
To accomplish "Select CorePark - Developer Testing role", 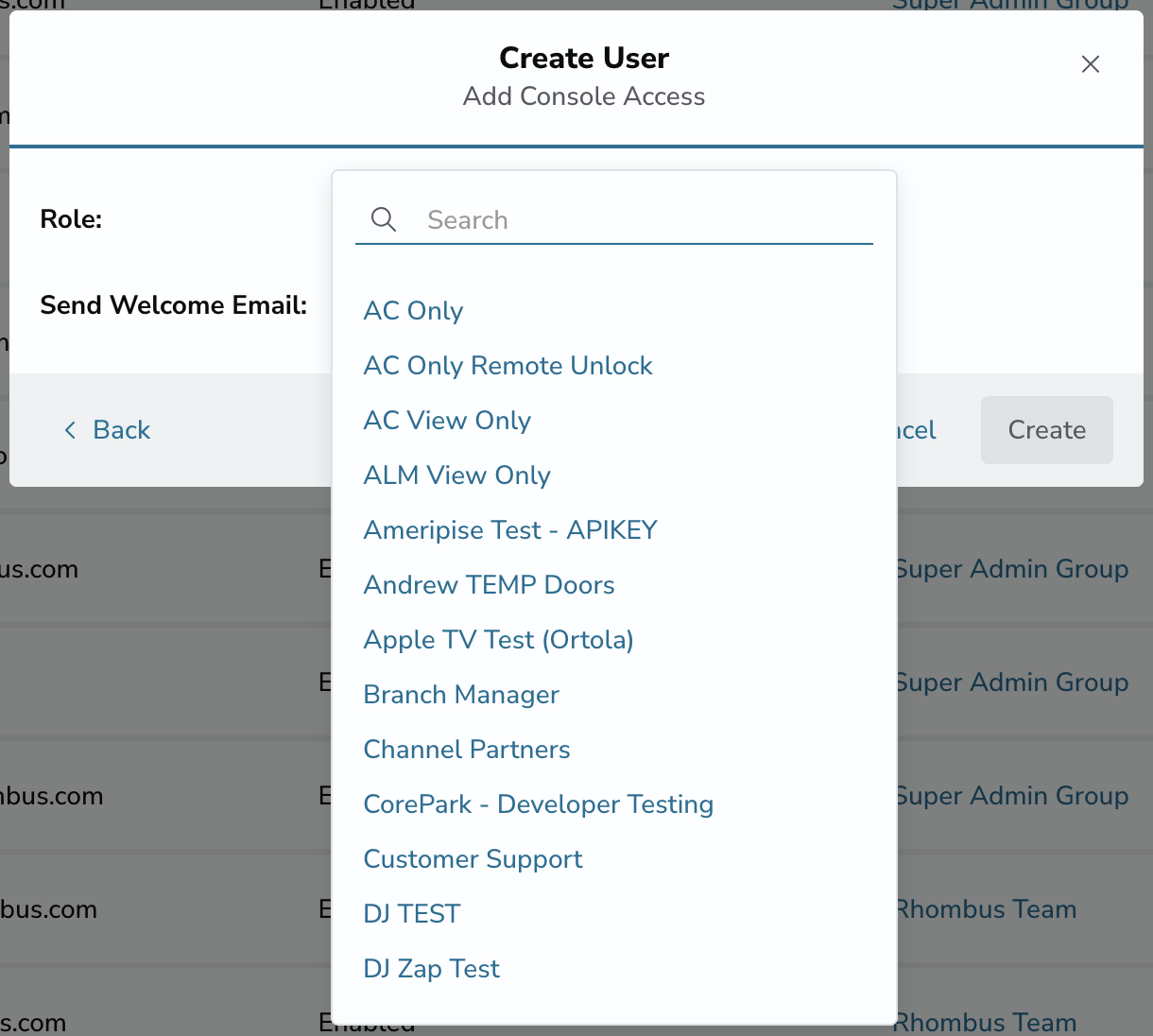I will tap(539, 804).
